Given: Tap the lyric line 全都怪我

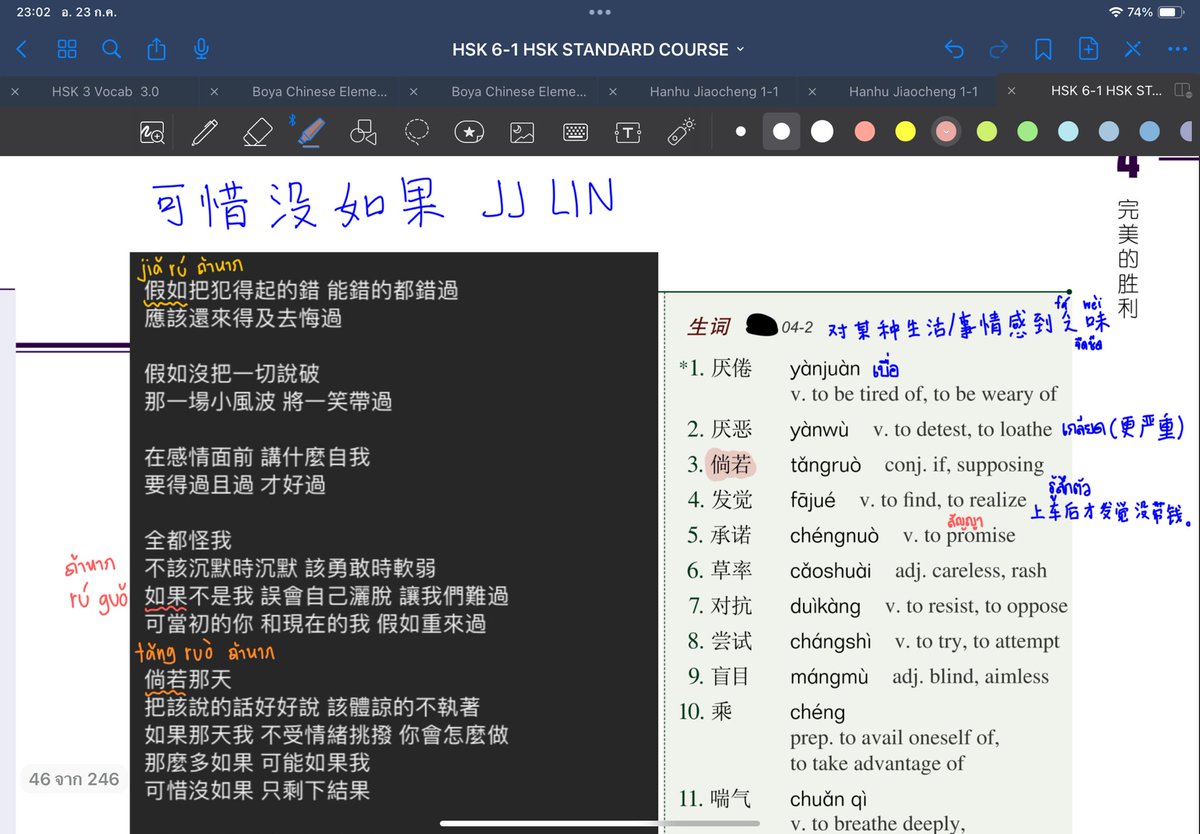Looking at the screenshot, I should click(x=188, y=541).
